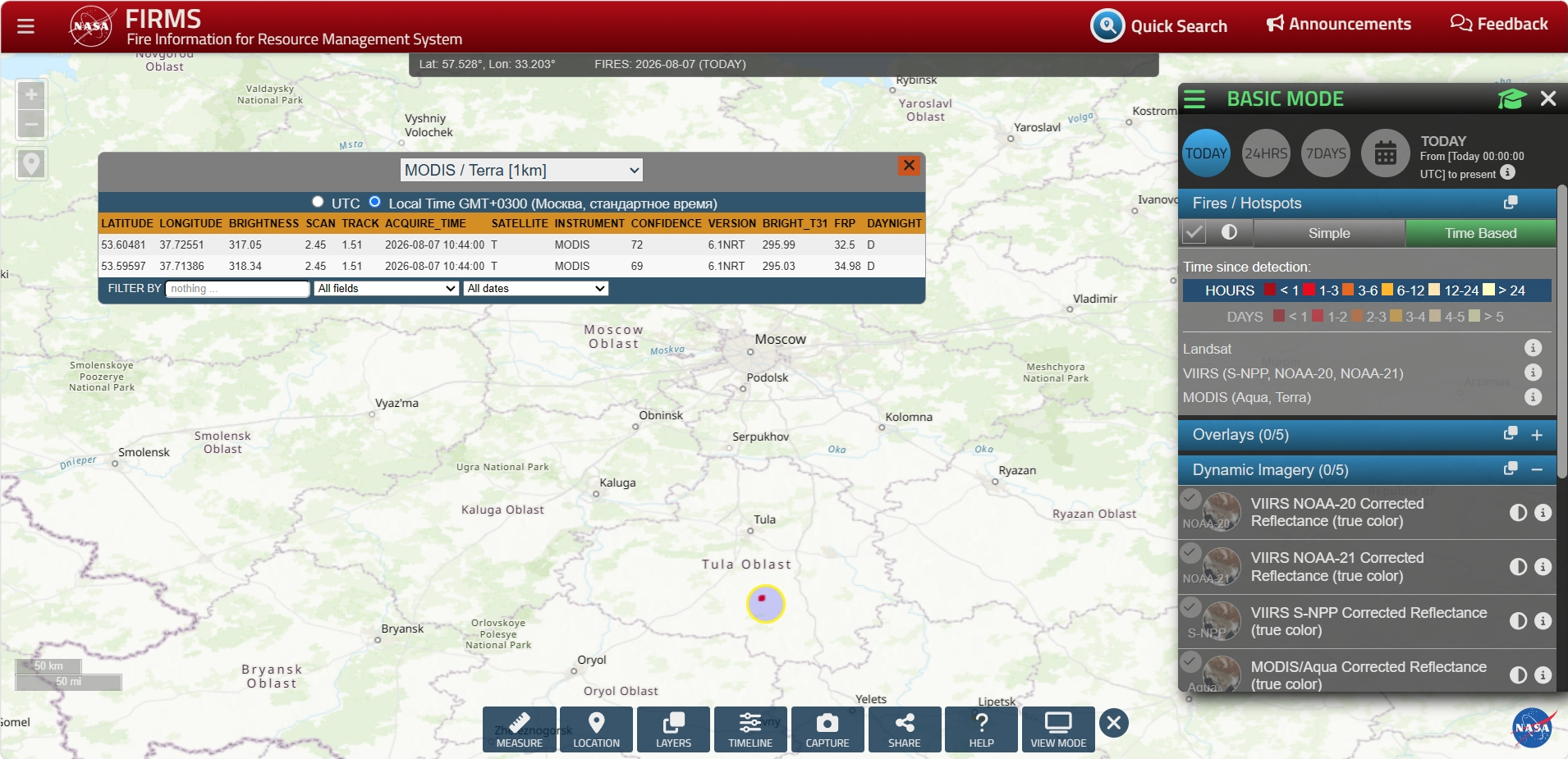This screenshot has height=759, width=1568.
Task: Open the calendar date picker
Action: 1386,153
